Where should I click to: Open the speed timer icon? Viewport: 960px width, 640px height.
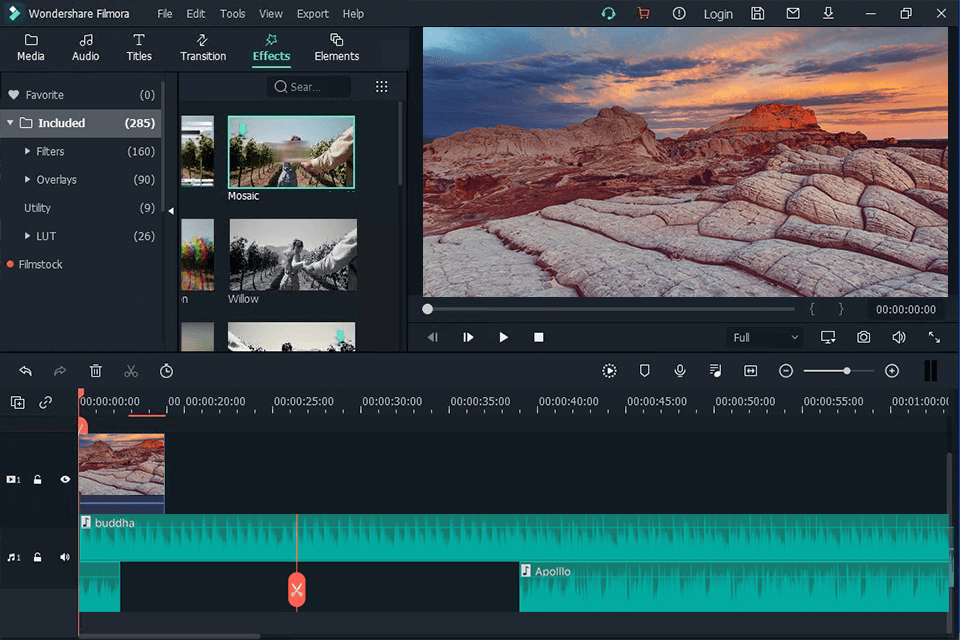(x=167, y=371)
